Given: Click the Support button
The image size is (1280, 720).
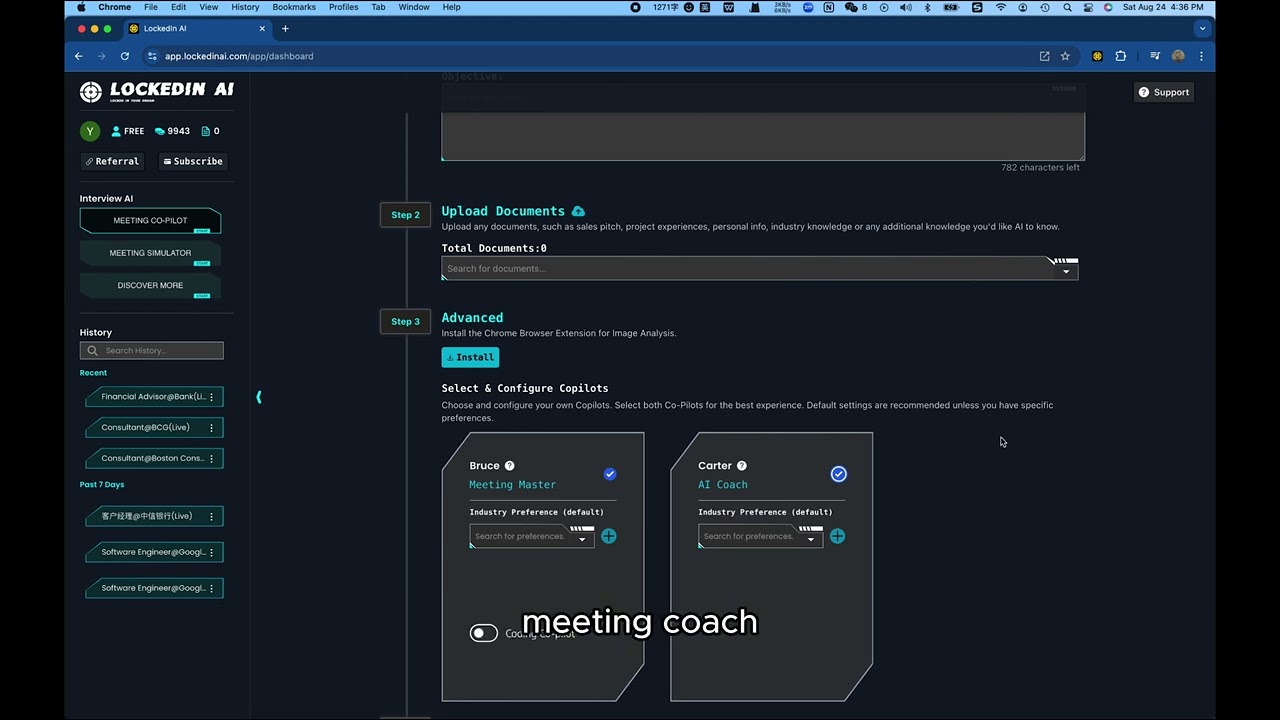Looking at the screenshot, I should (x=1164, y=92).
